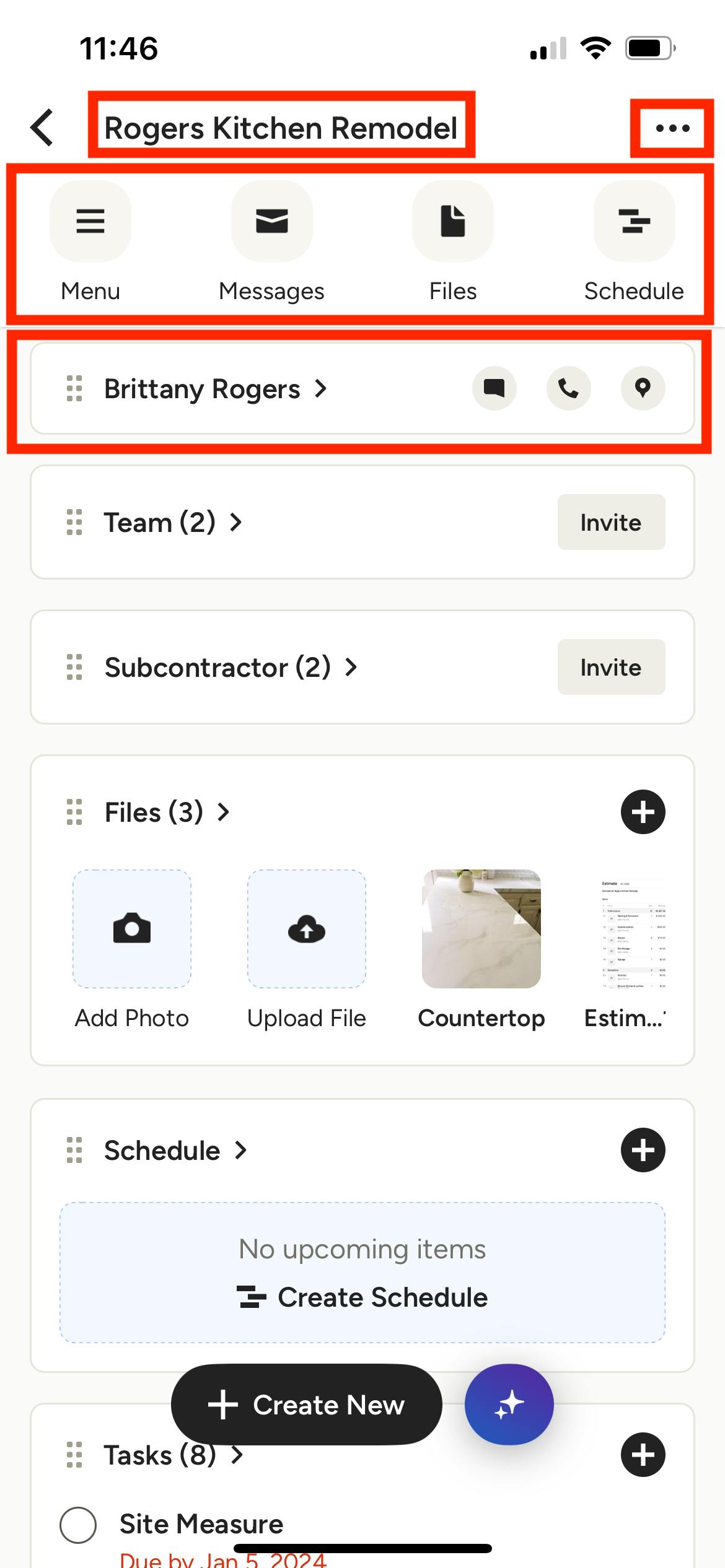Open the Schedule icon in top navigation
The image size is (725, 1568).
coord(634,222)
